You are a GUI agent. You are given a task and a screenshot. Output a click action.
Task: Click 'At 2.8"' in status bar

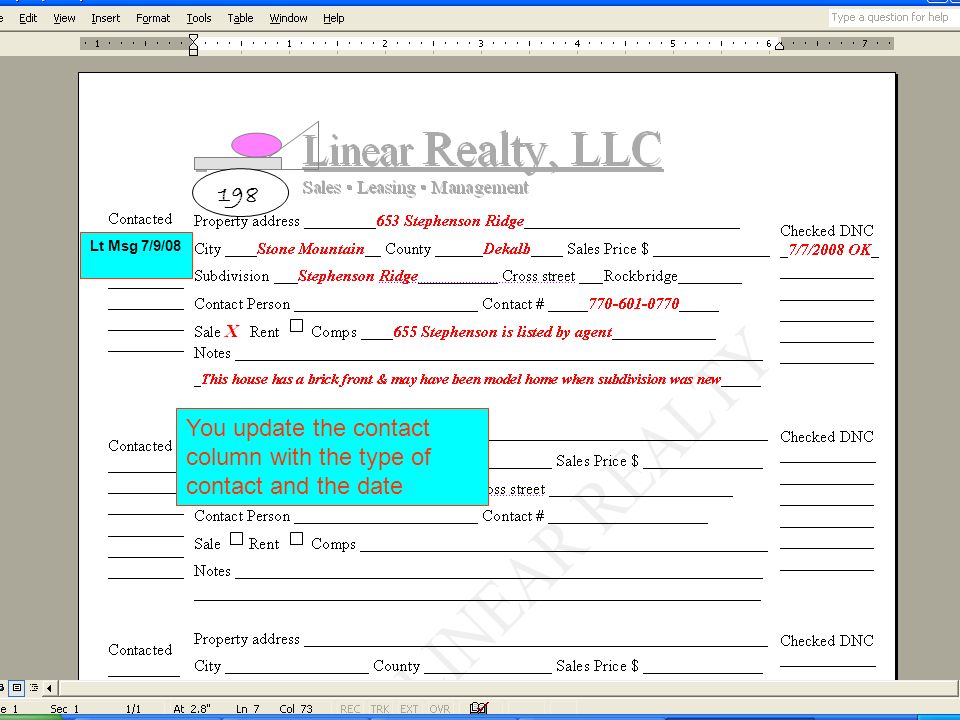(192, 709)
